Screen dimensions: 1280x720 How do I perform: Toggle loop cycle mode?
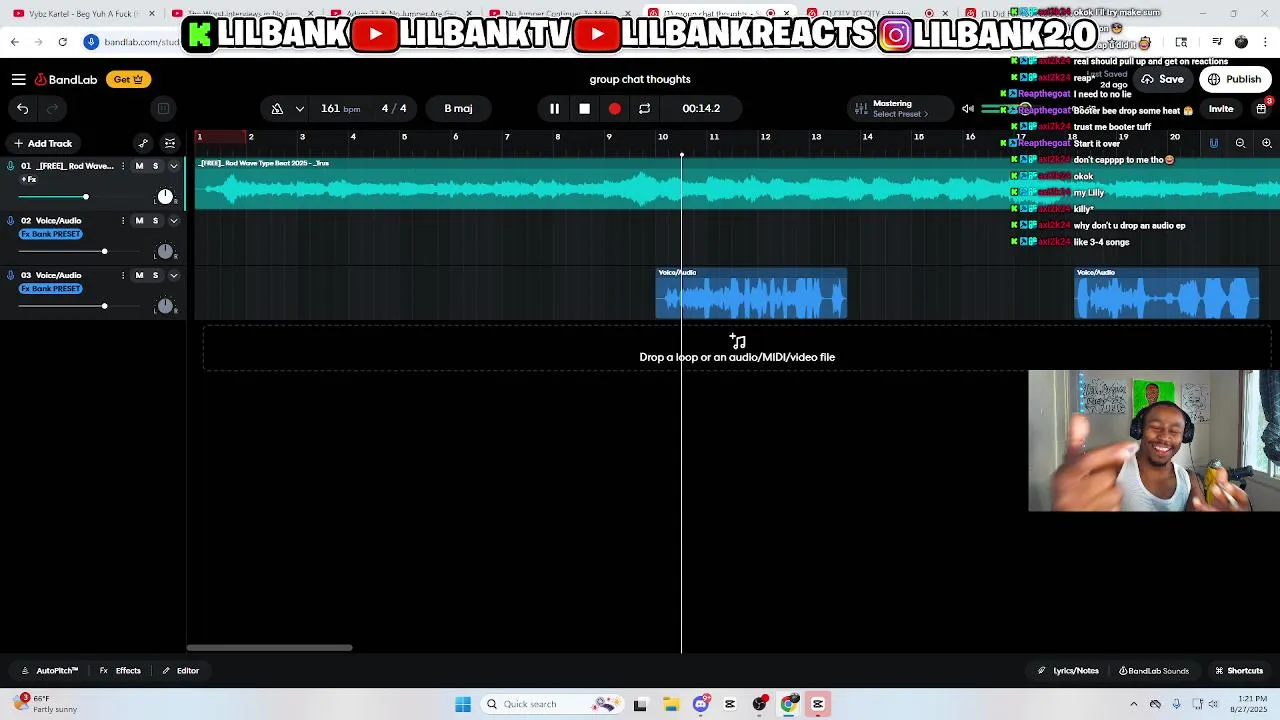[644, 108]
